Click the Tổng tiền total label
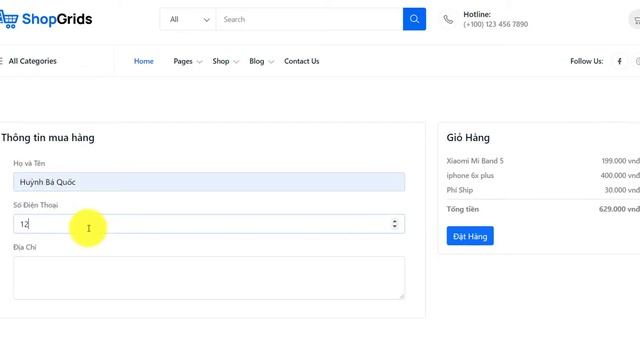The height and width of the screenshot is (360, 640). click(x=462, y=209)
